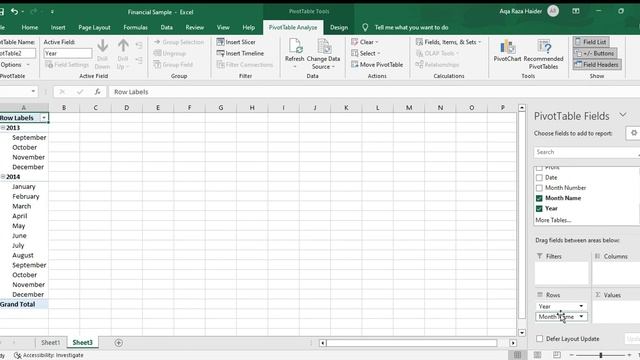Open PivotTable Options dropdown
Viewport: 640px width, 360px height.
click(x=15, y=64)
